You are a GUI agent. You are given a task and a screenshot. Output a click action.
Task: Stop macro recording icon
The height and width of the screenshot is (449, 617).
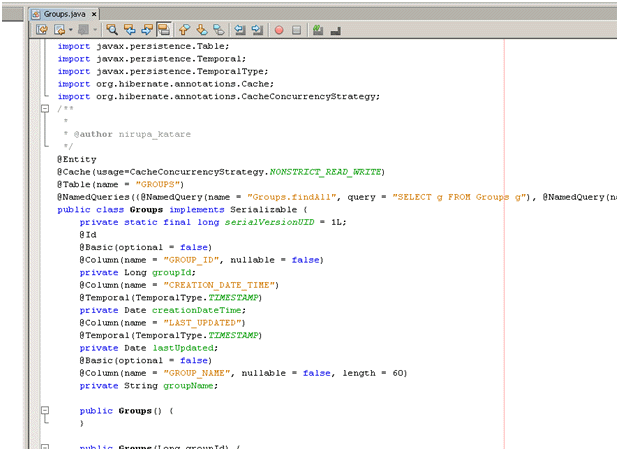297,30
